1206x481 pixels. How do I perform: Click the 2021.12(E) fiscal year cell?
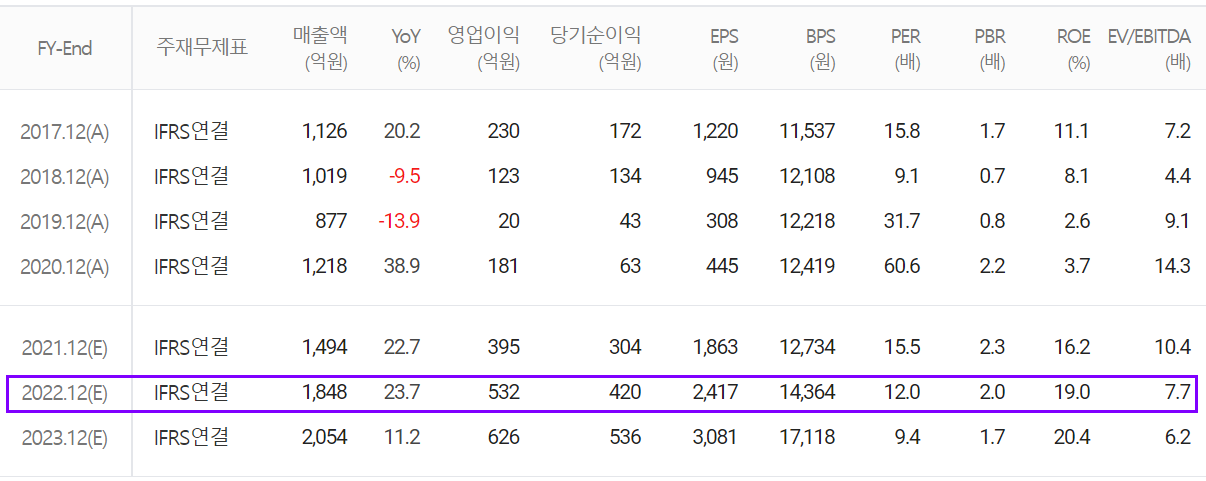(x=65, y=347)
